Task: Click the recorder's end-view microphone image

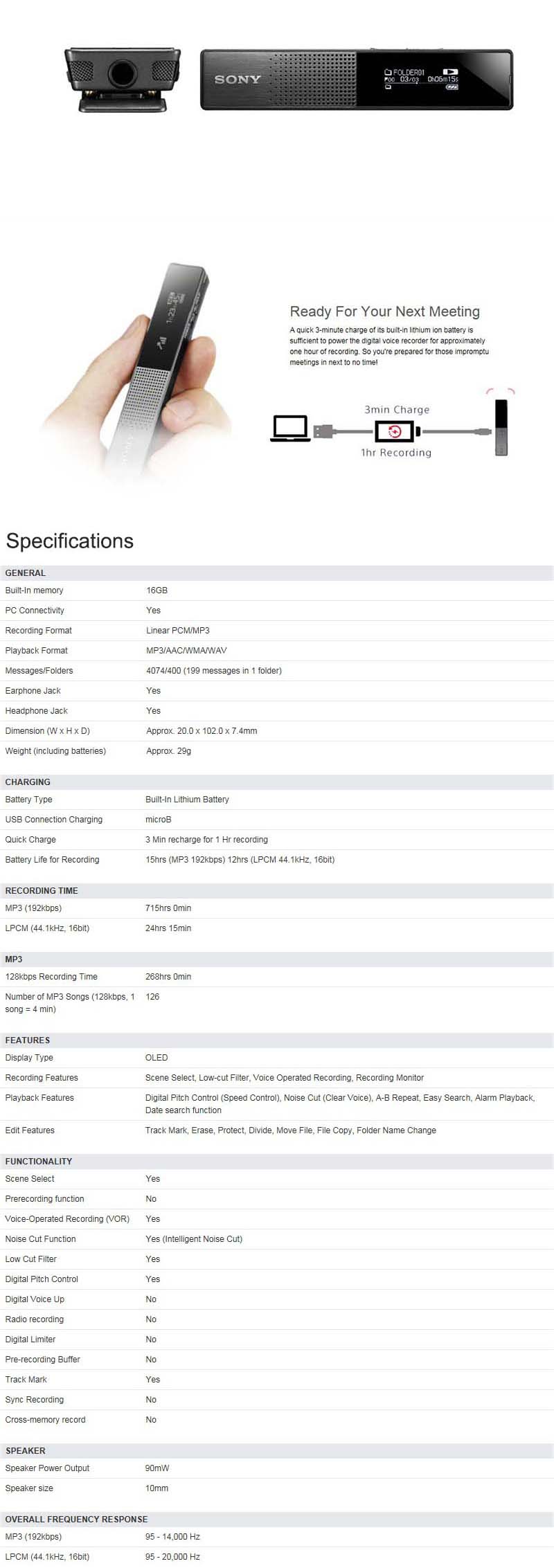Action: point(123,80)
